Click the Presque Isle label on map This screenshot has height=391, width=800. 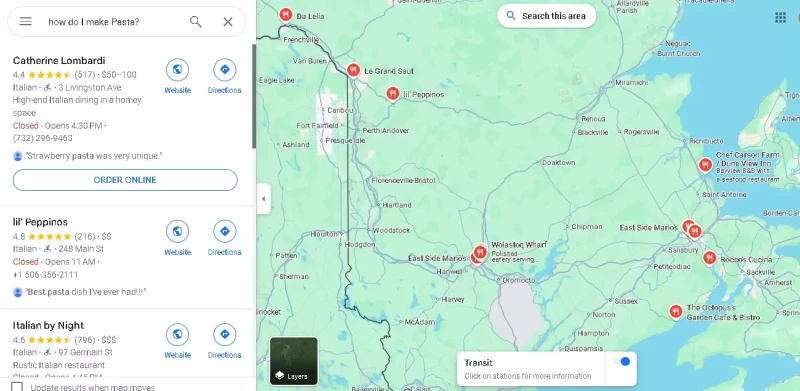coord(345,140)
